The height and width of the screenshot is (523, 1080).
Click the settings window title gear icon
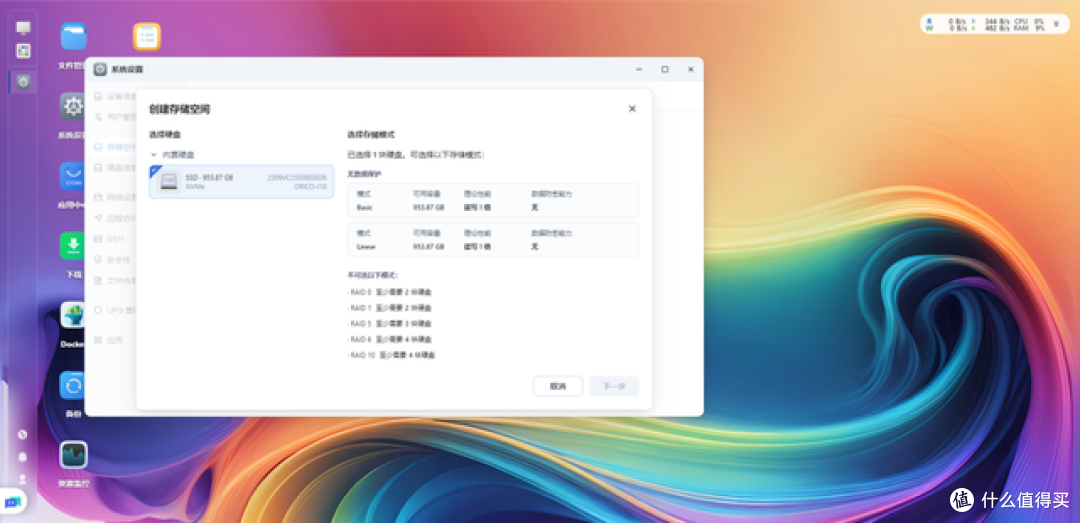click(101, 70)
